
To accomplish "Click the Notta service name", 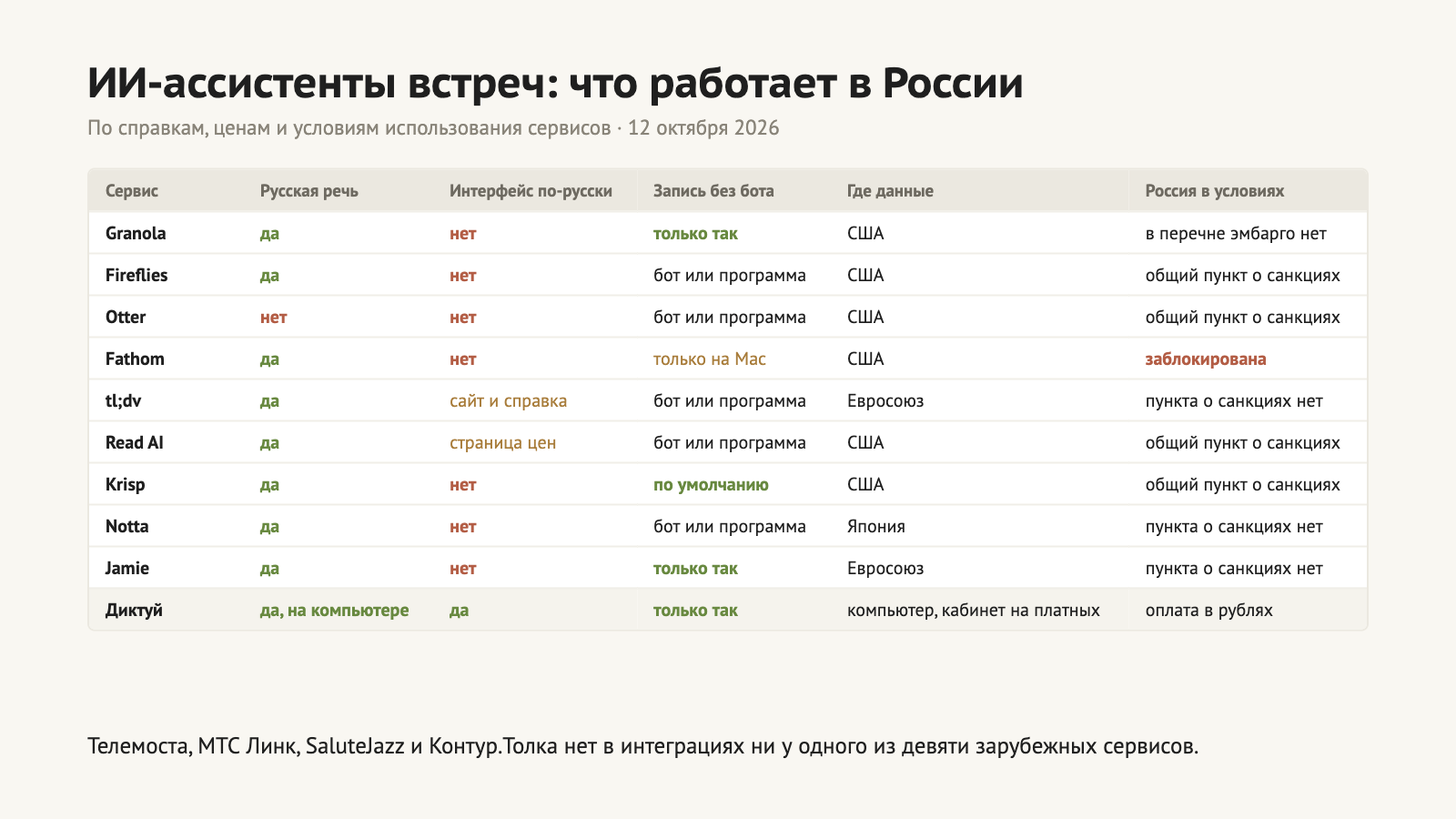I will [x=127, y=526].
